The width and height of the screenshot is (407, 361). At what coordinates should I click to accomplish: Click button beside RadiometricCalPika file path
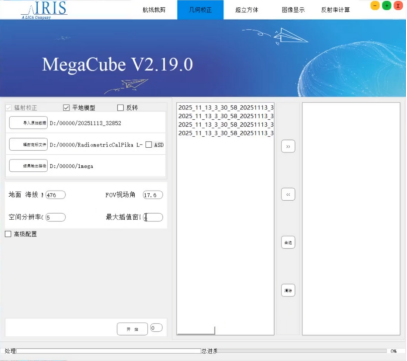[28, 144]
